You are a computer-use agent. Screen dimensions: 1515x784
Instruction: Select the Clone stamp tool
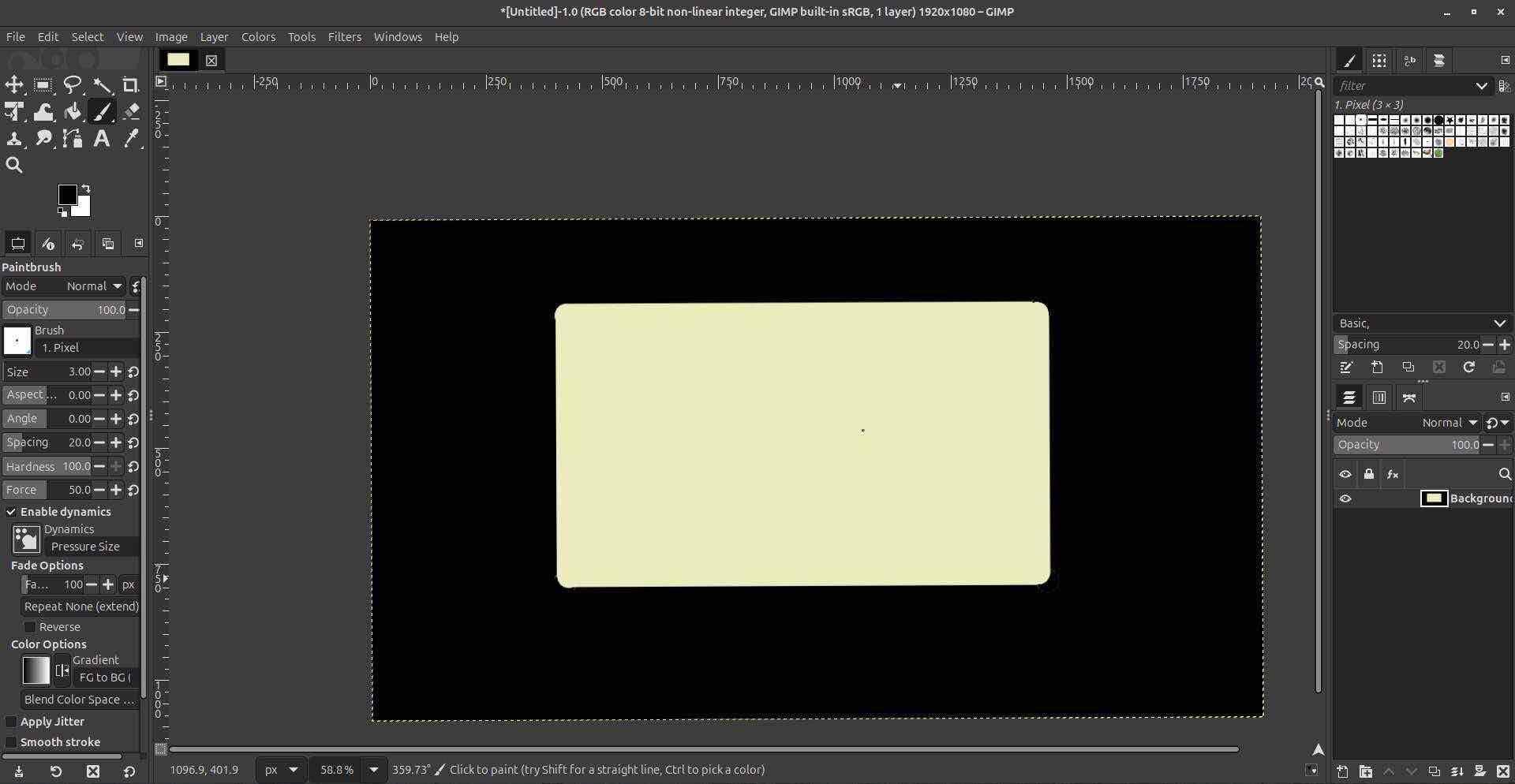click(x=14, y=139)
